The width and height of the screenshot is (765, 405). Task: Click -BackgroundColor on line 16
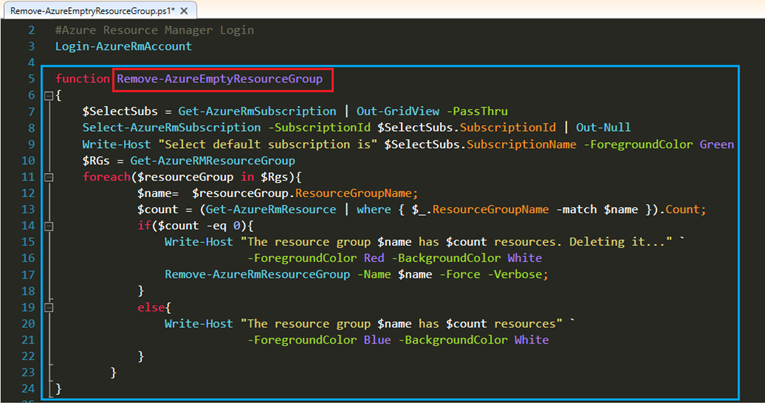tap(446, 258)
